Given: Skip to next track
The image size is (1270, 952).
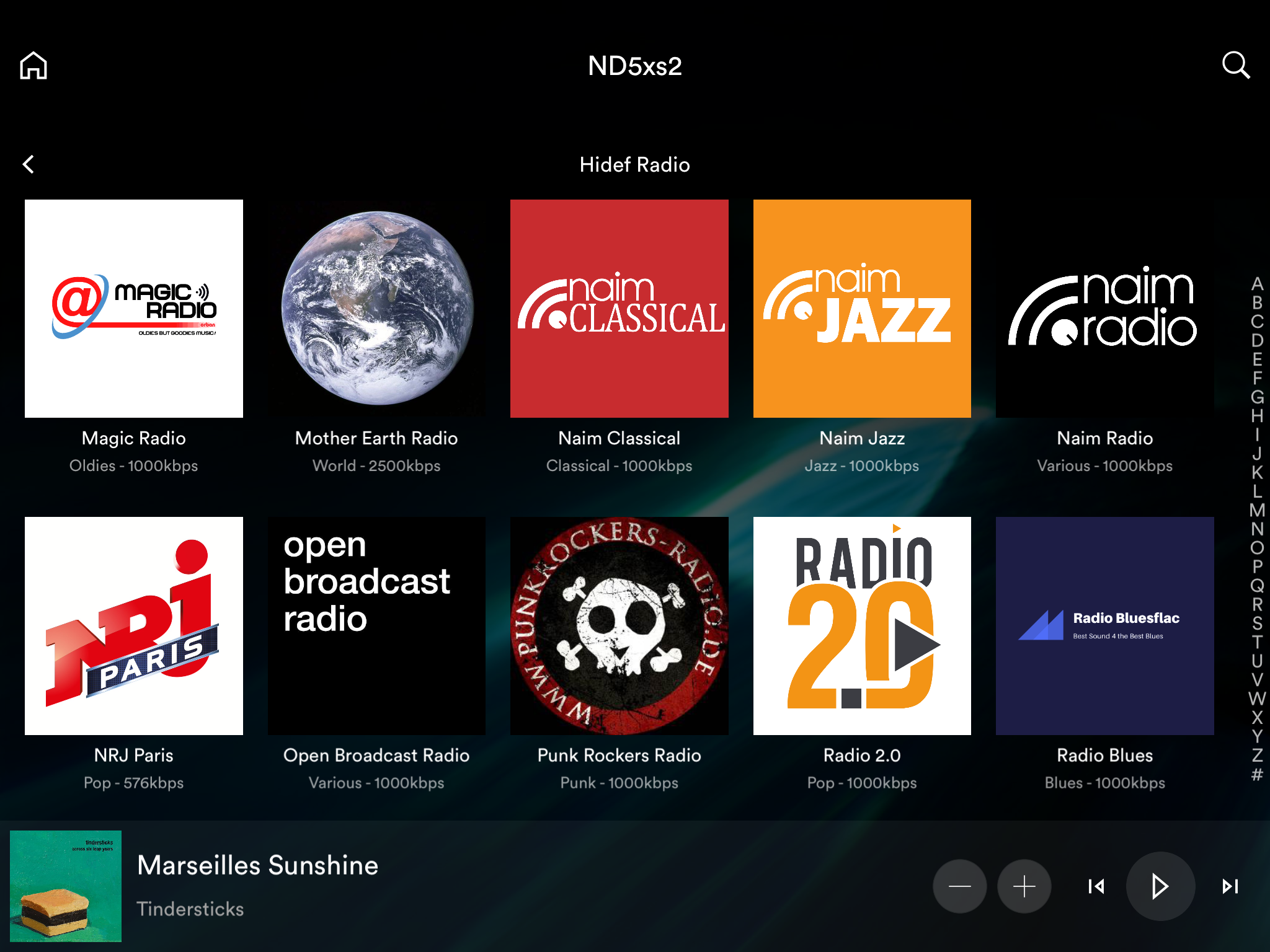Looking at the screenshot, I should tap(1230, 886).
